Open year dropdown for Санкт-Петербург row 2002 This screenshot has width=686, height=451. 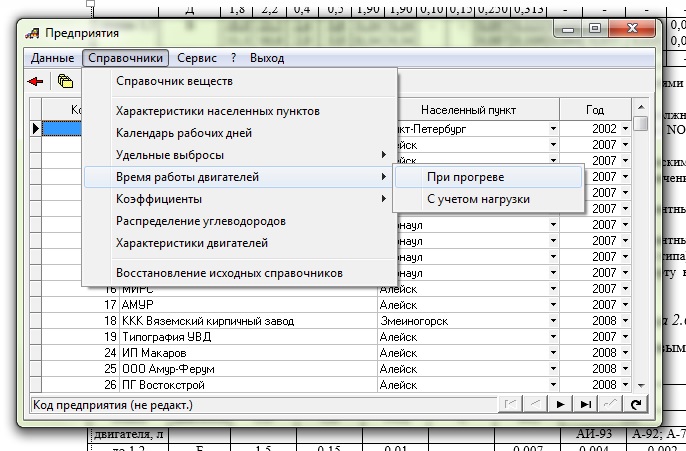[625, 129]
